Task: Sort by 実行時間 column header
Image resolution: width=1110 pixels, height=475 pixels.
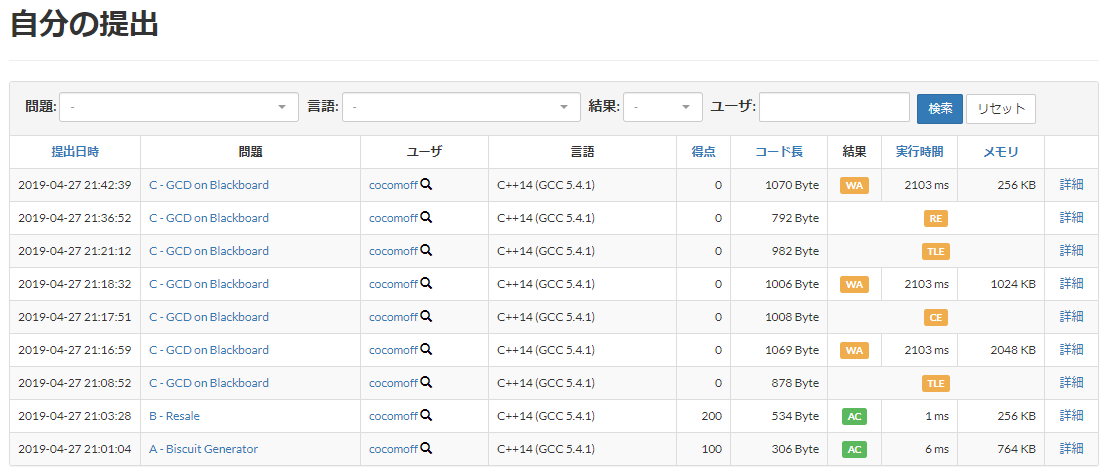Action: click(x=919, y=151)
